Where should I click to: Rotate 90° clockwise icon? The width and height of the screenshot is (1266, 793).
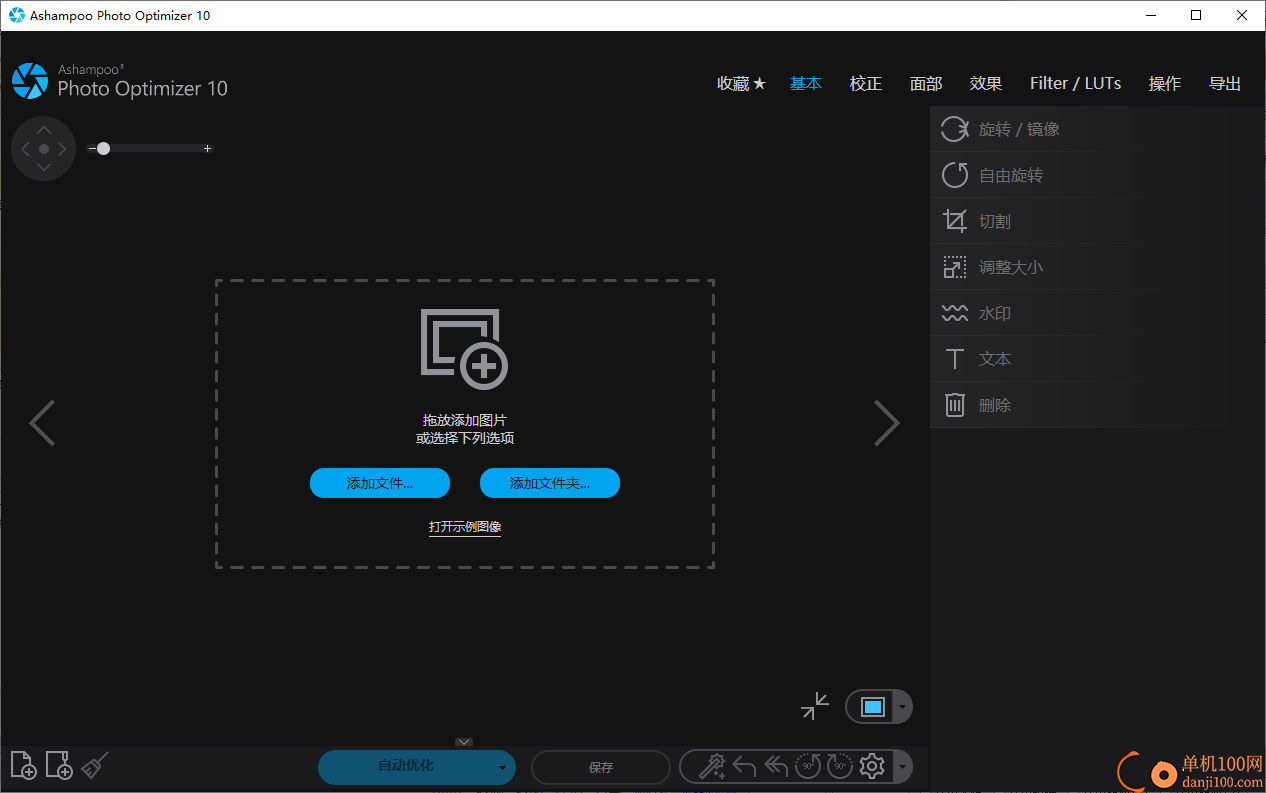840,766
